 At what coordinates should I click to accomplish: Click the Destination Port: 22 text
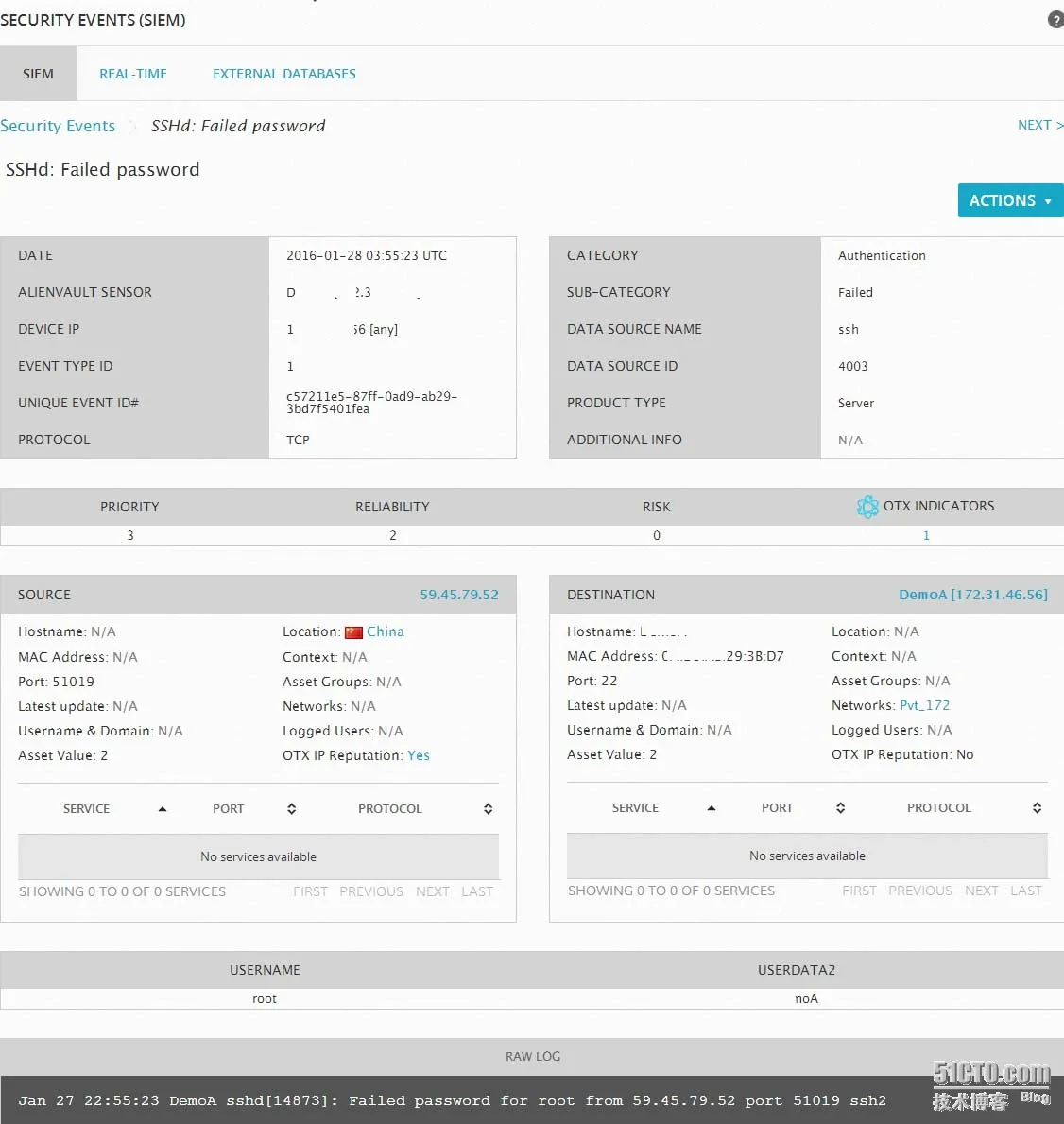(x=592, y=681)
